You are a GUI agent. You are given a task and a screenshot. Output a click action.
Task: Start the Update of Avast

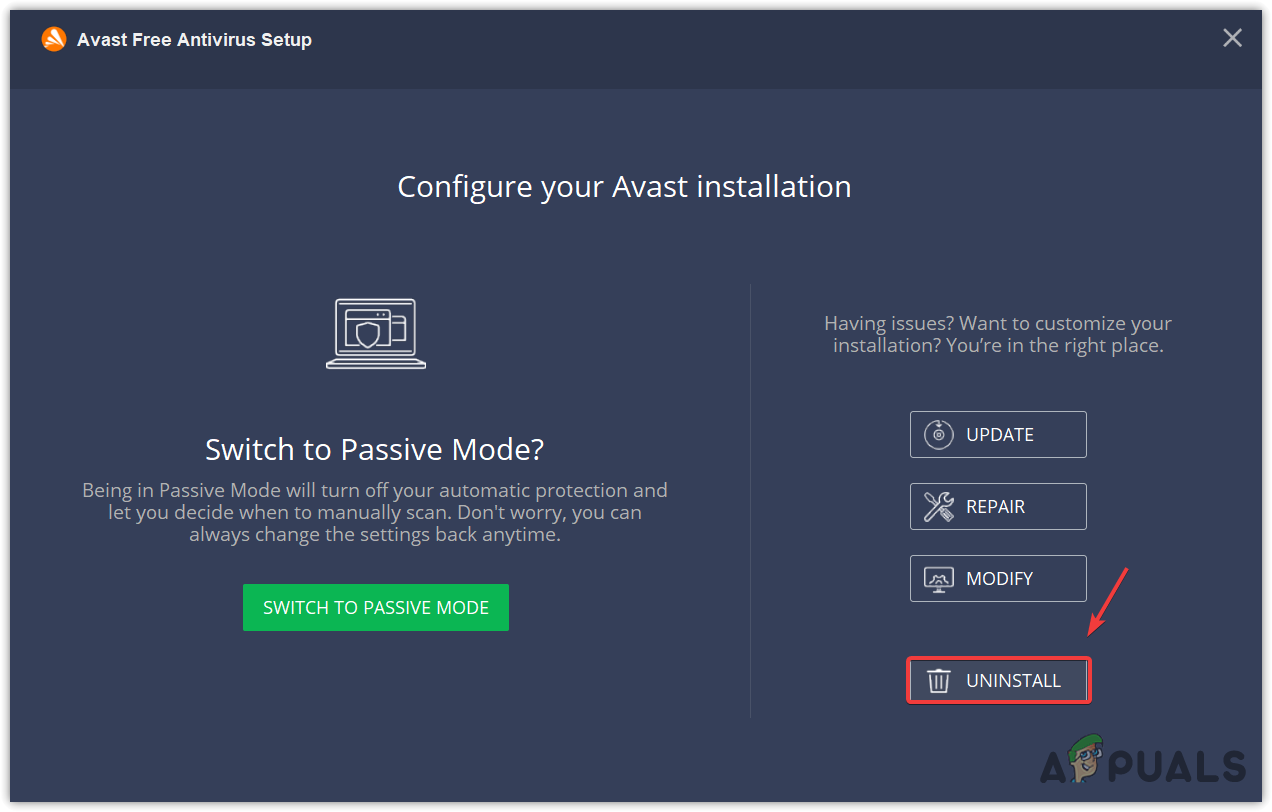[x=998, y=434]
